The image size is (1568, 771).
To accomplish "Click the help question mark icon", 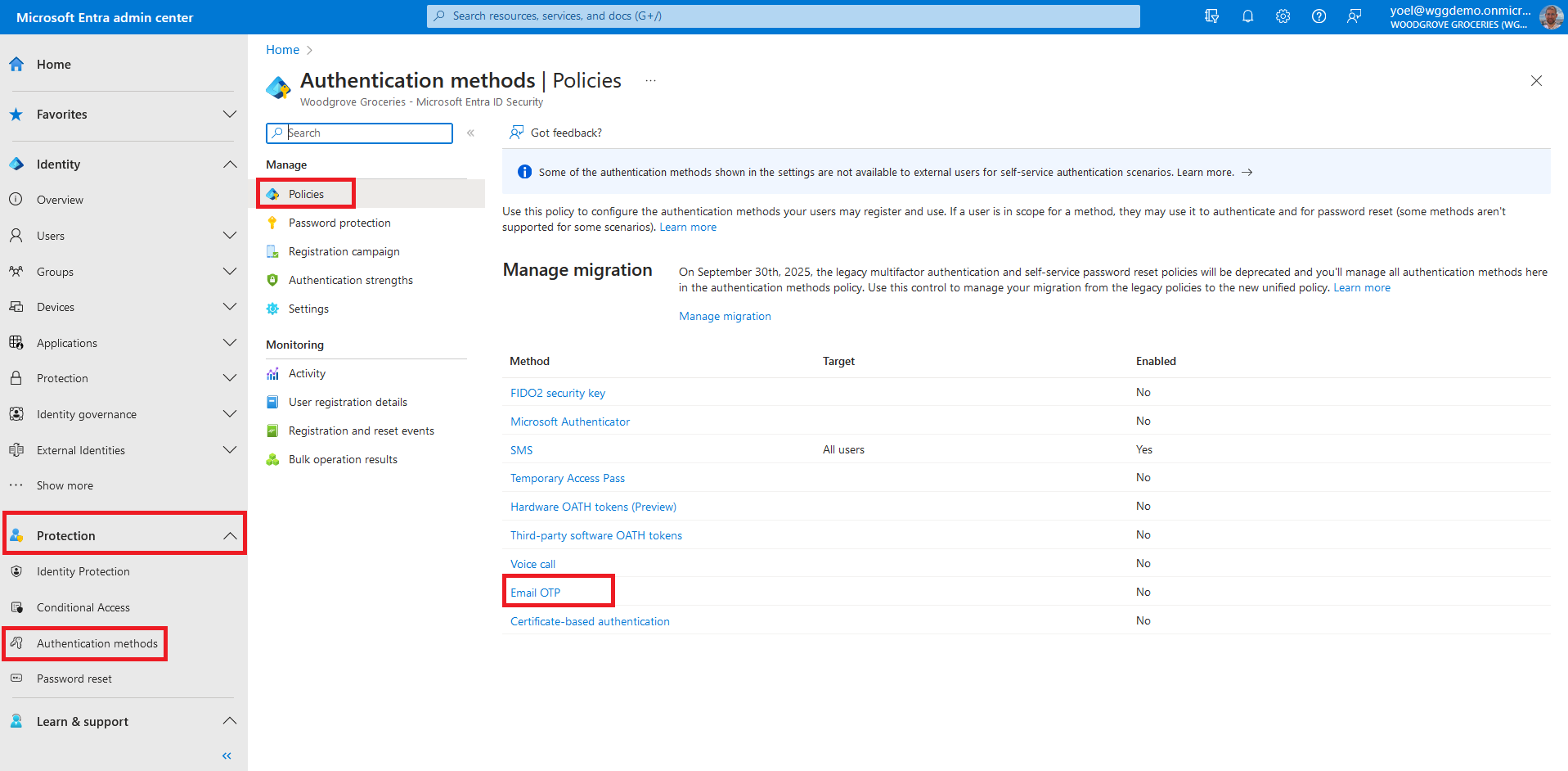I will coord(1319,16).
